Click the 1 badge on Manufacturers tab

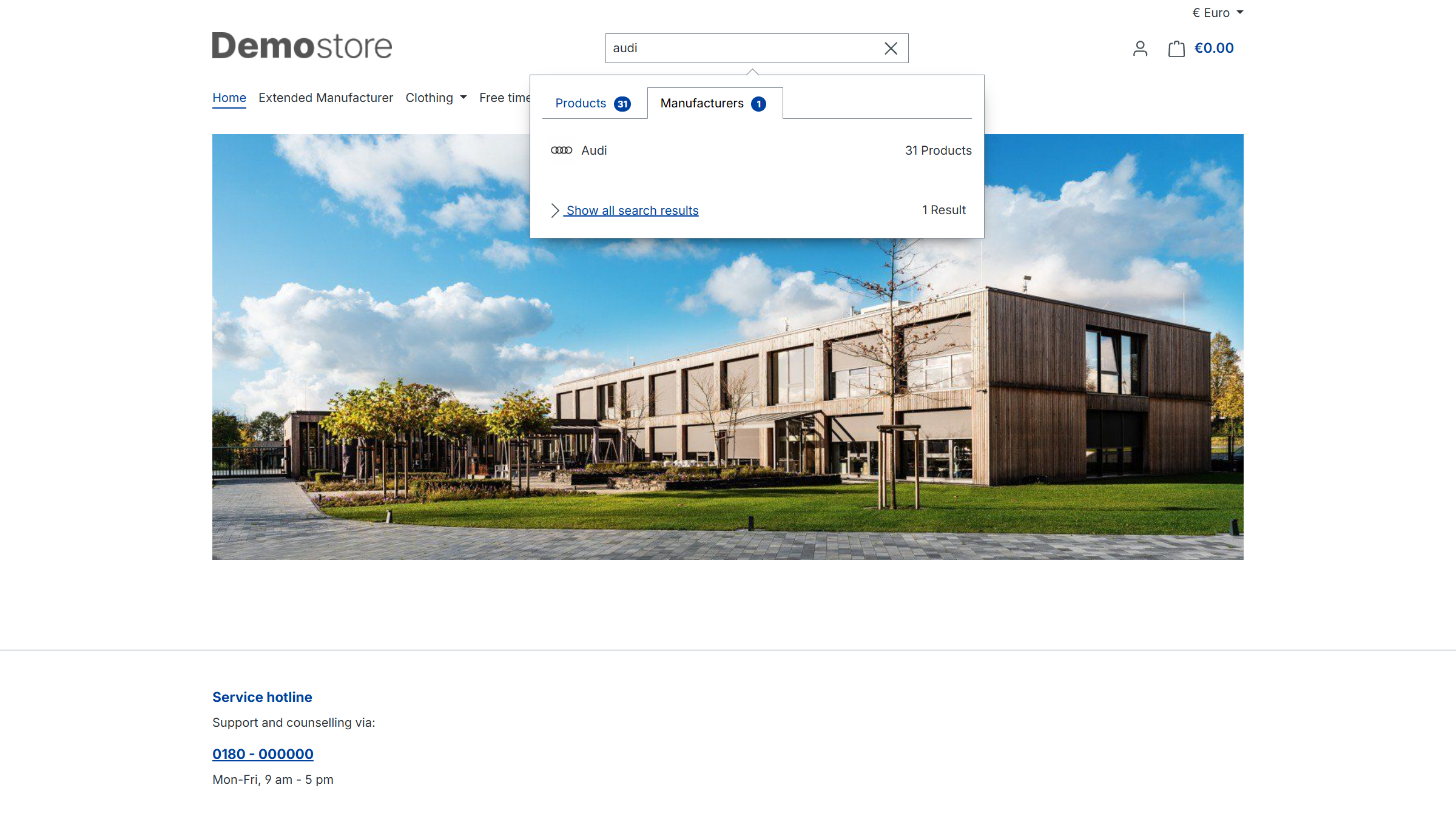(x=758, y=104)
